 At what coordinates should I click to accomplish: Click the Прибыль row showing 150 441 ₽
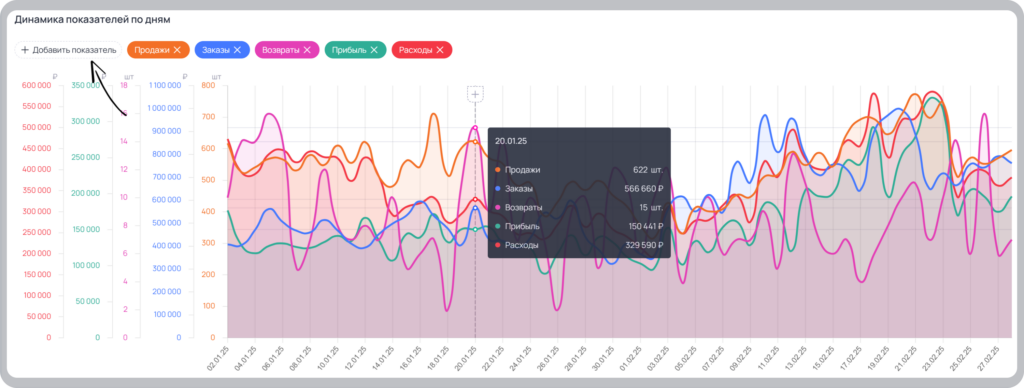point(579,227)
